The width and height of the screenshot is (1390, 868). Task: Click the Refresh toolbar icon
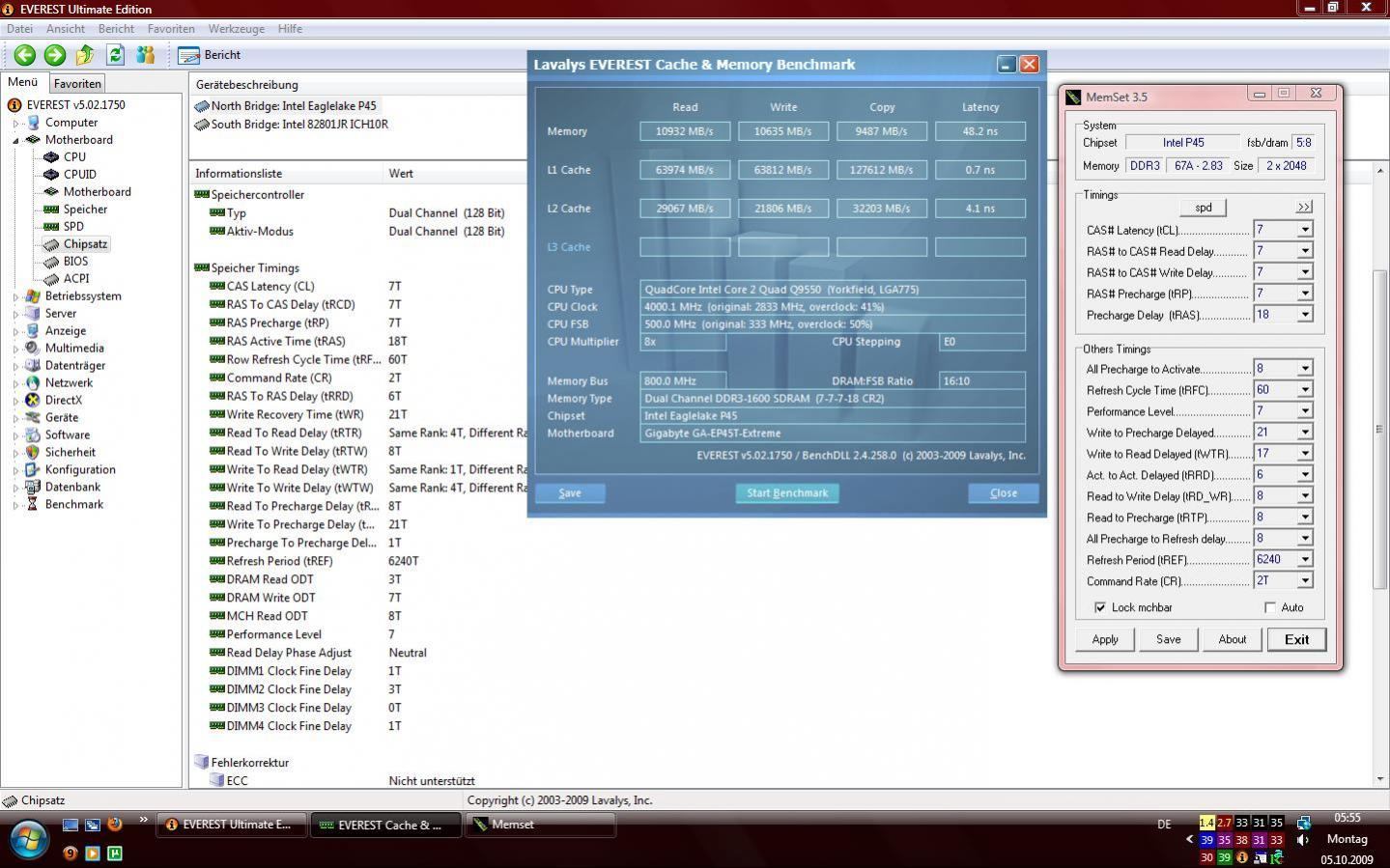click(x=115, y=55)
